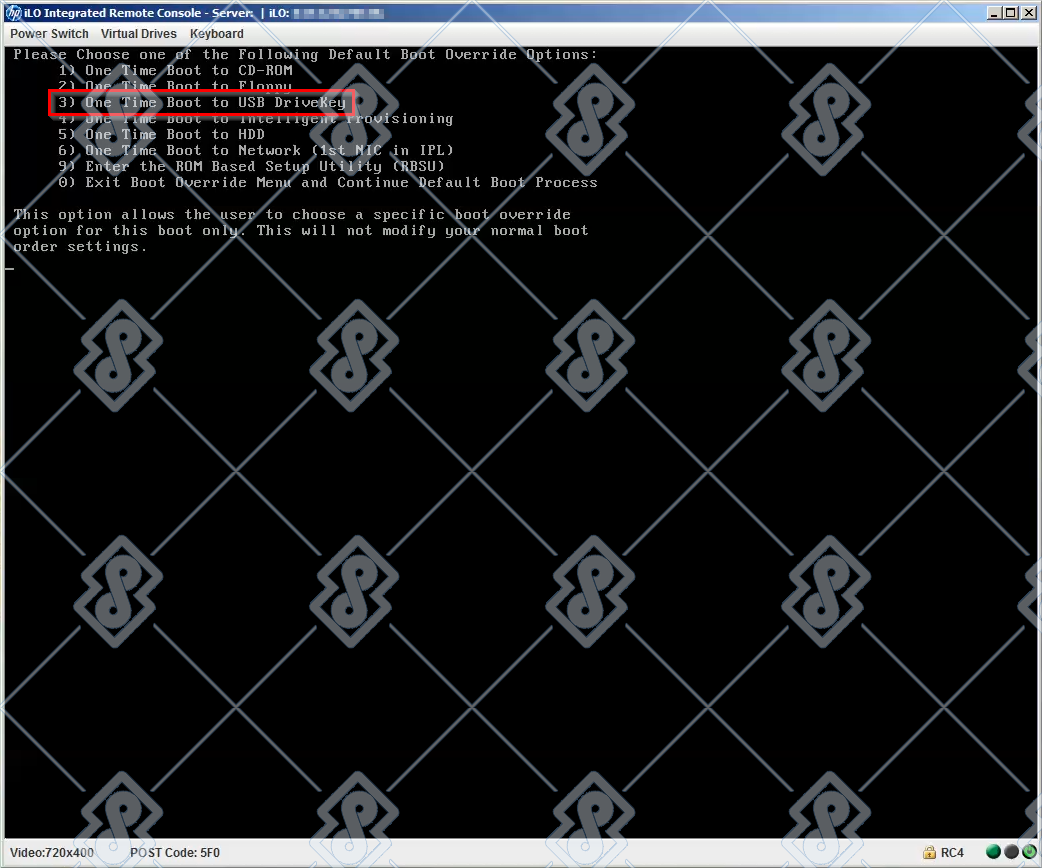Click option 9 Enter the ROM Based Setup Utility
Screen dimensions: 1042x868
point(251,166)
